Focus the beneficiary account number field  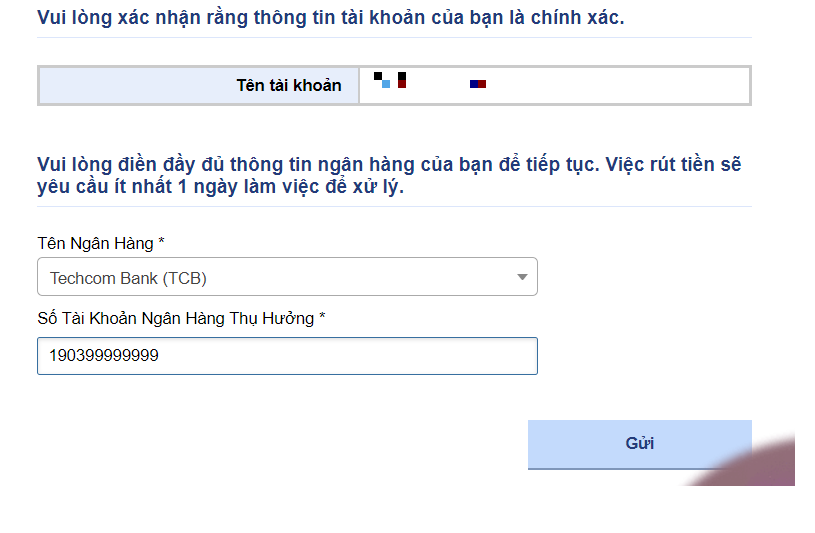(287, 356)
